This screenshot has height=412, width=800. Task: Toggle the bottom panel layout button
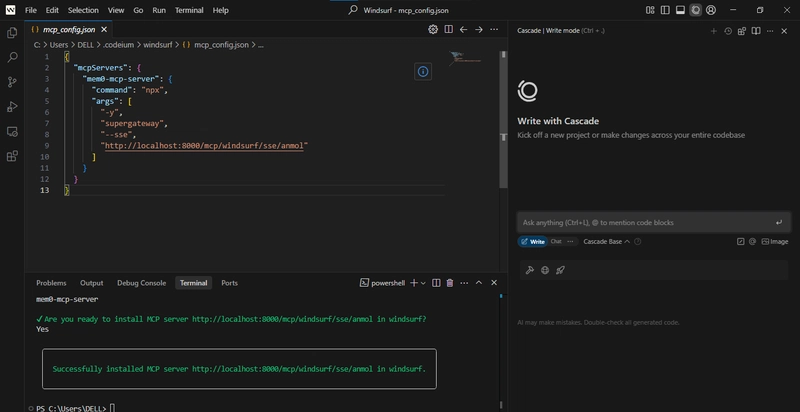680,10
